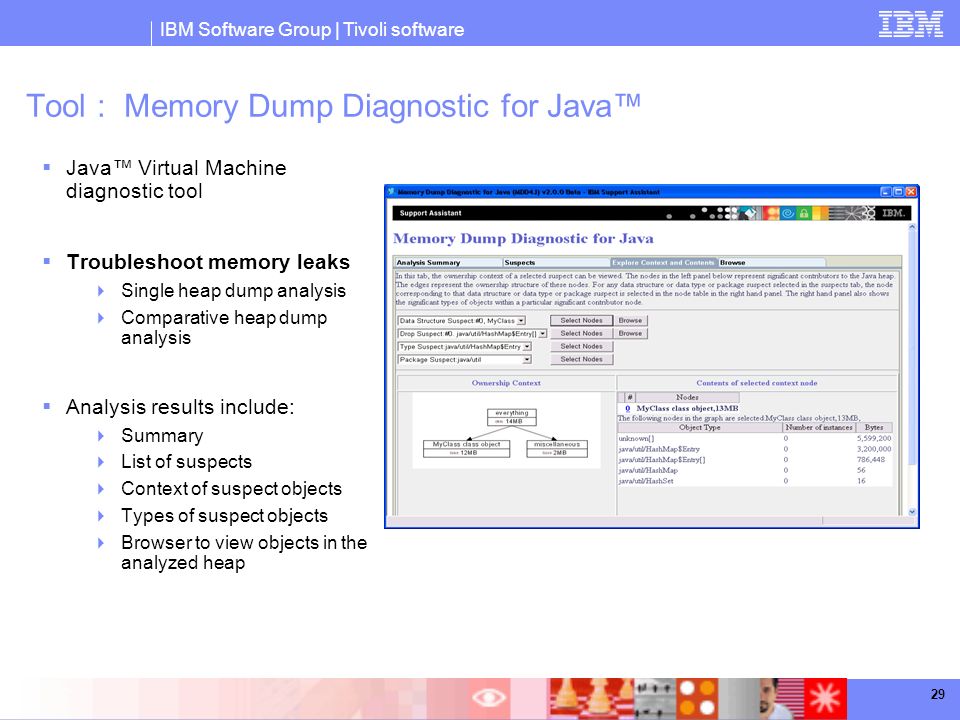Click the chess pieces image in footer
The image size is (960, 720).
(591, 699)
